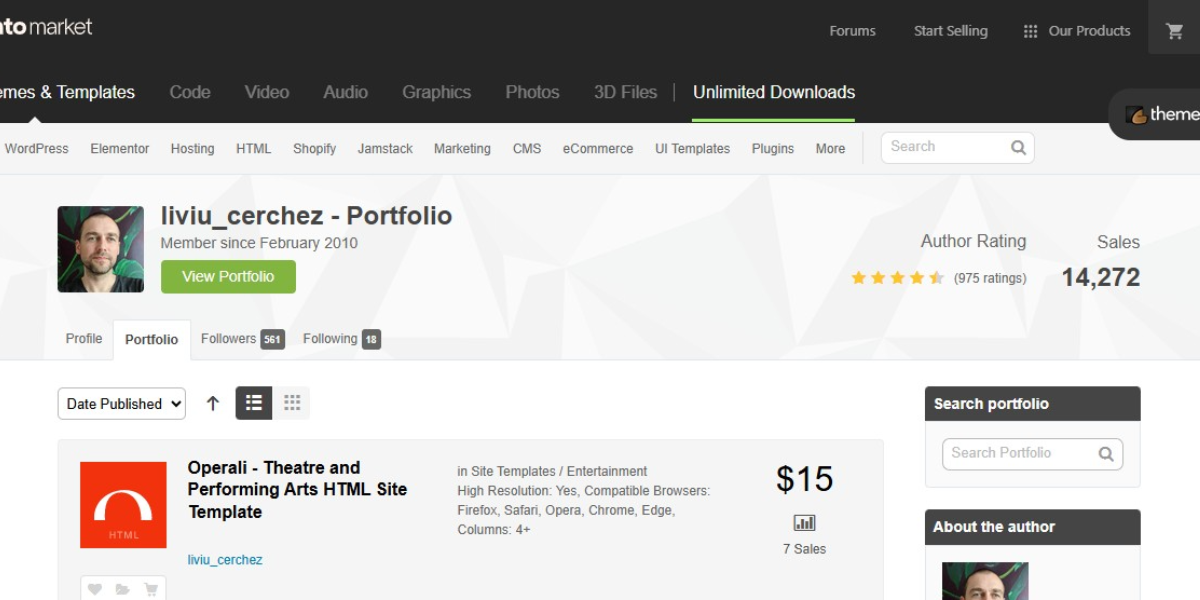The image size is (1200, 600).
Task: Open the Operali Theatre HTML template title
Action: point(297,490)
